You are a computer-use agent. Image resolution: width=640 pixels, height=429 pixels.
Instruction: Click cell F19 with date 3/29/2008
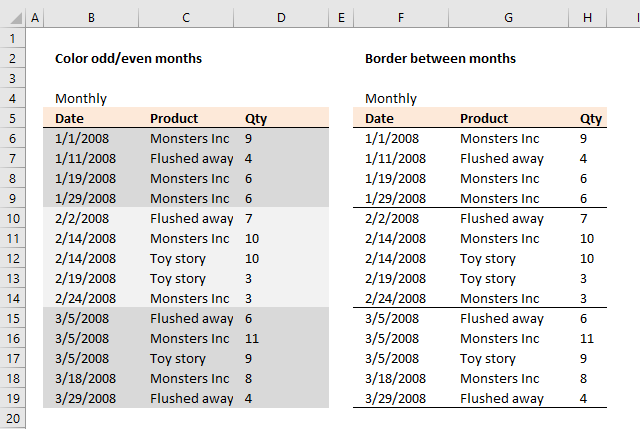(x=401, y=398)
